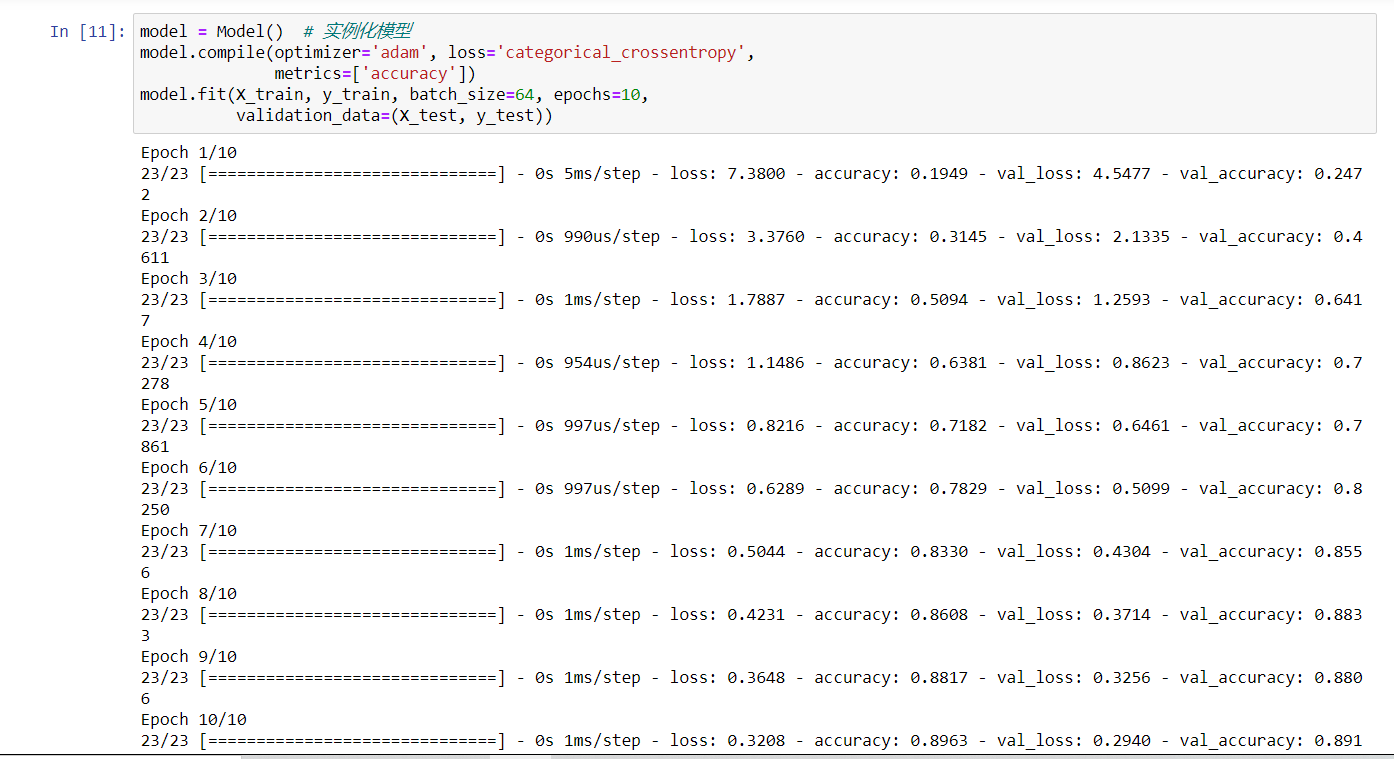1394x759 pixels.
Task: Click the '5ms/step' timing in epoch 1
Action: (x=602, y=174)
